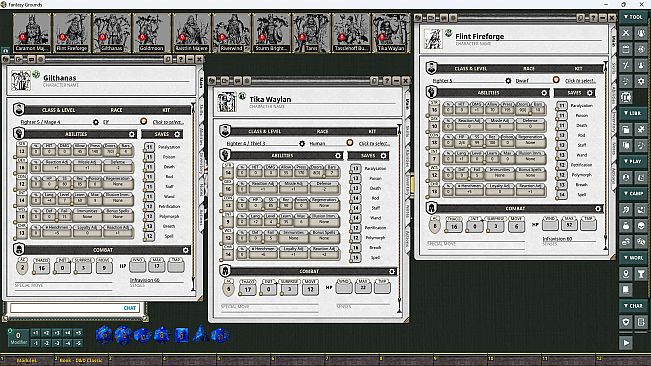Screen dimensions: 651x366
Task: Open the puzzle-piece modules icon under LIBR
Action: click(641, 129)
